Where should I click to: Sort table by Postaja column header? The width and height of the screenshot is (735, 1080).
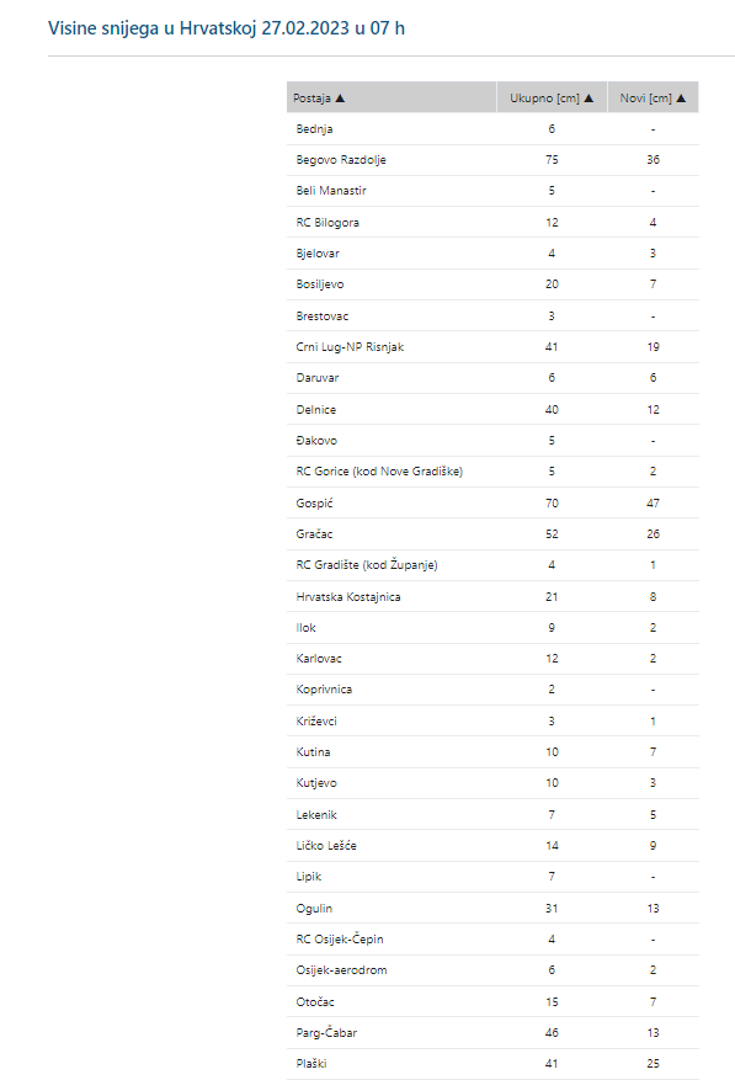point(313,98)
